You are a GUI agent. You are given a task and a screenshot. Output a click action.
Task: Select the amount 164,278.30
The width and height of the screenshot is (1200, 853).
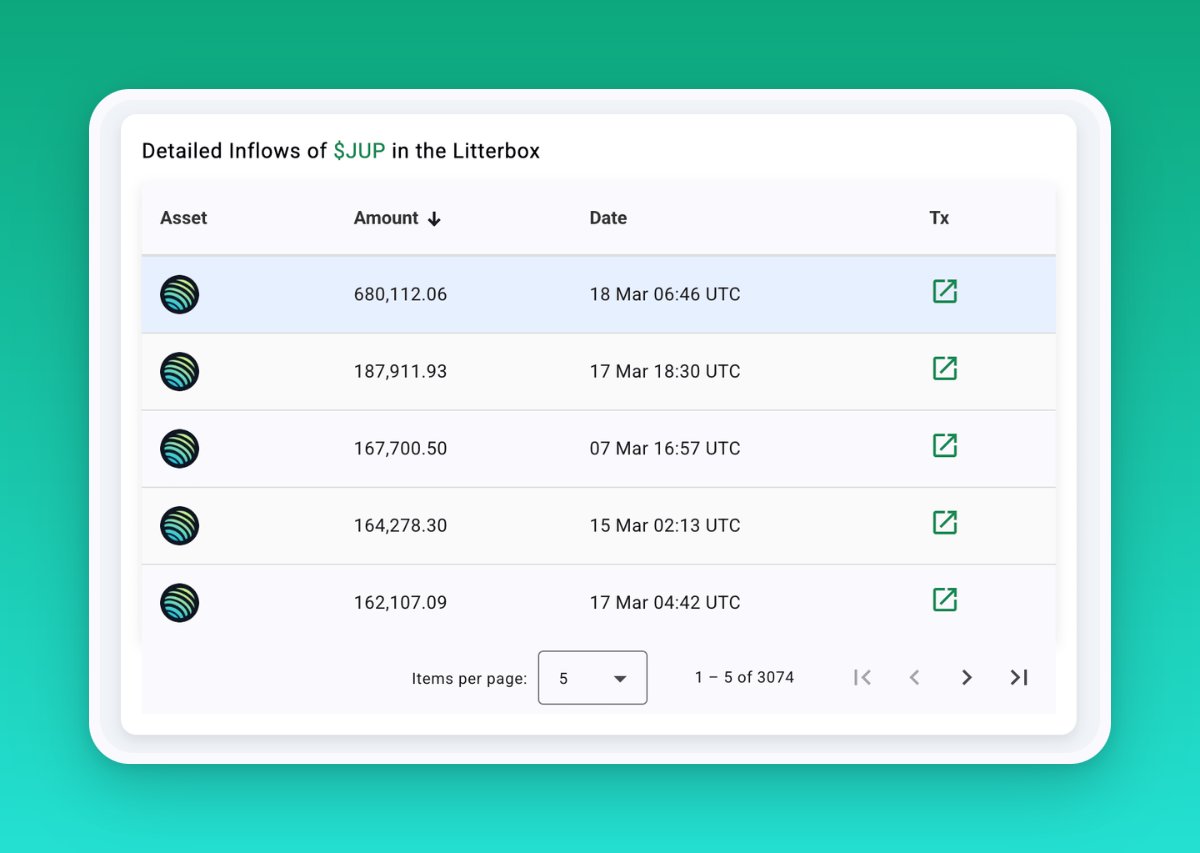point(400,526)
